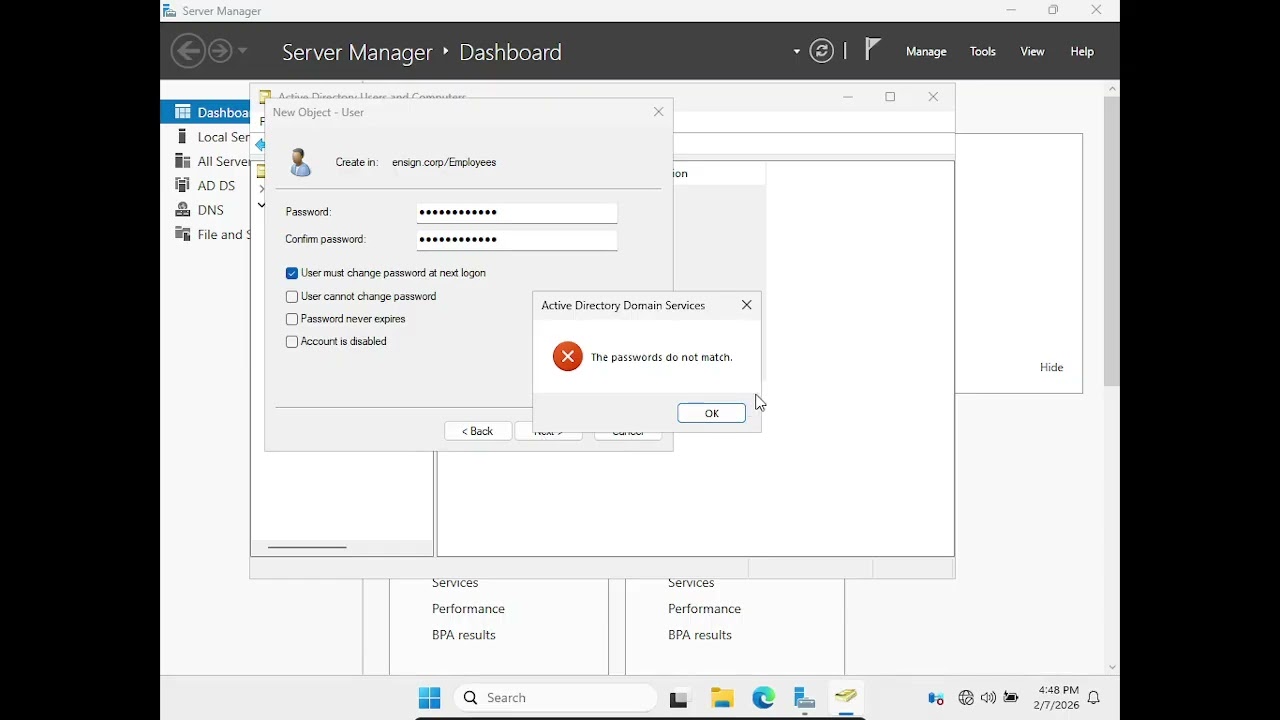Screen dimensions: 1280x720
Task: Minimize the Active Directory Users and Computers window
Action: (848, 97)
